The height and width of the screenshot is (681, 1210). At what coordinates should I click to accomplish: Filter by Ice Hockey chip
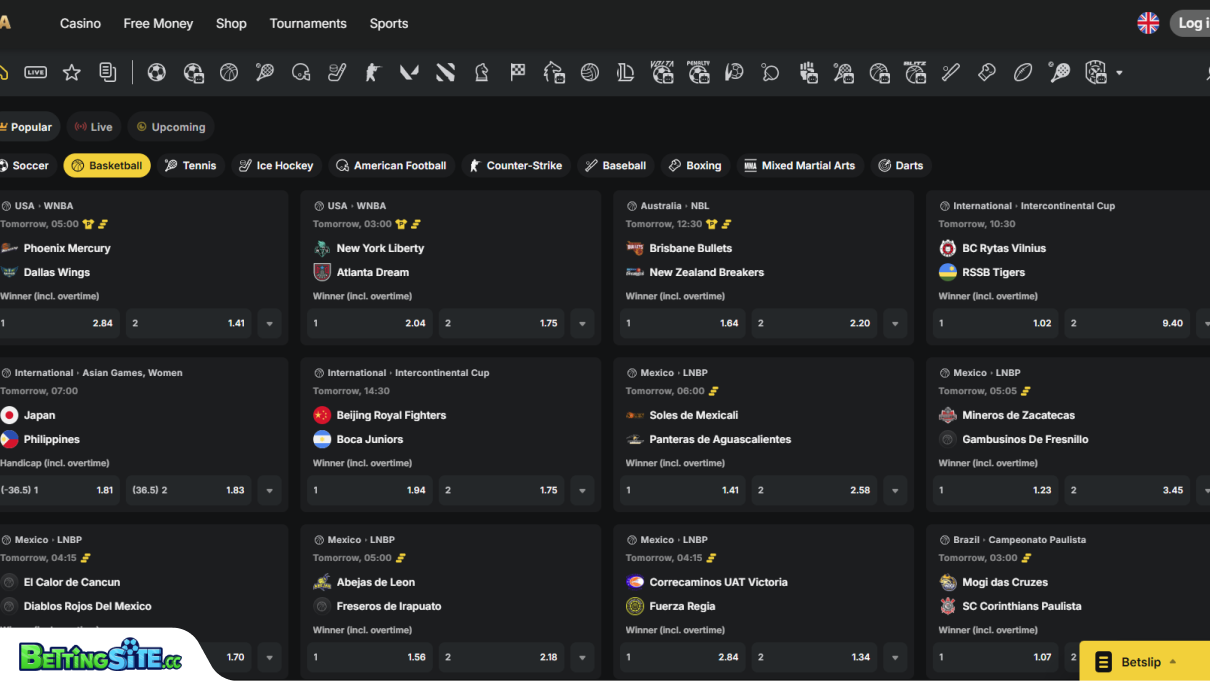point(275,165)
